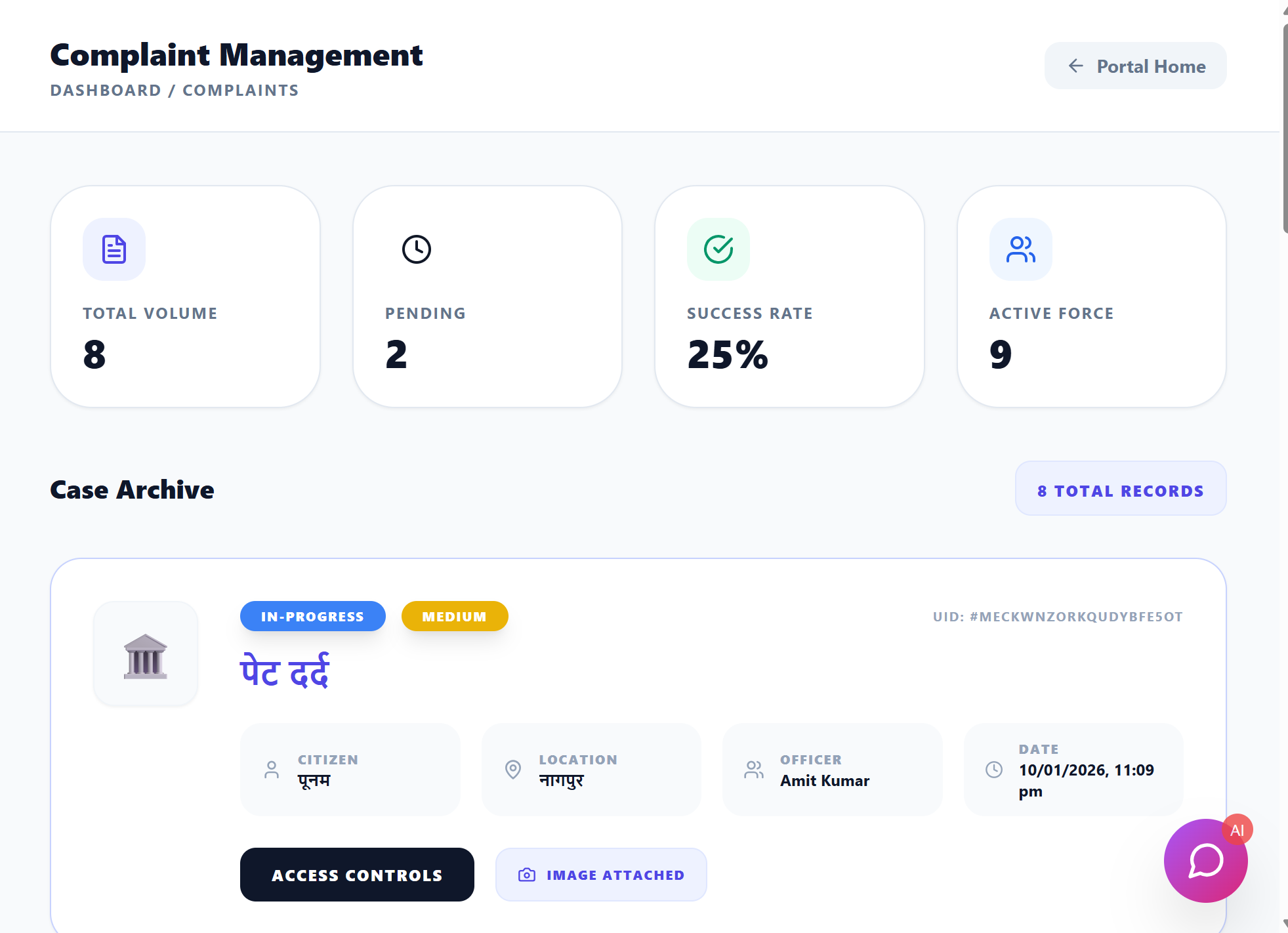Click the camera icon in Image Attached
The width and height of the screenshot is (1288, 933).
527,875
